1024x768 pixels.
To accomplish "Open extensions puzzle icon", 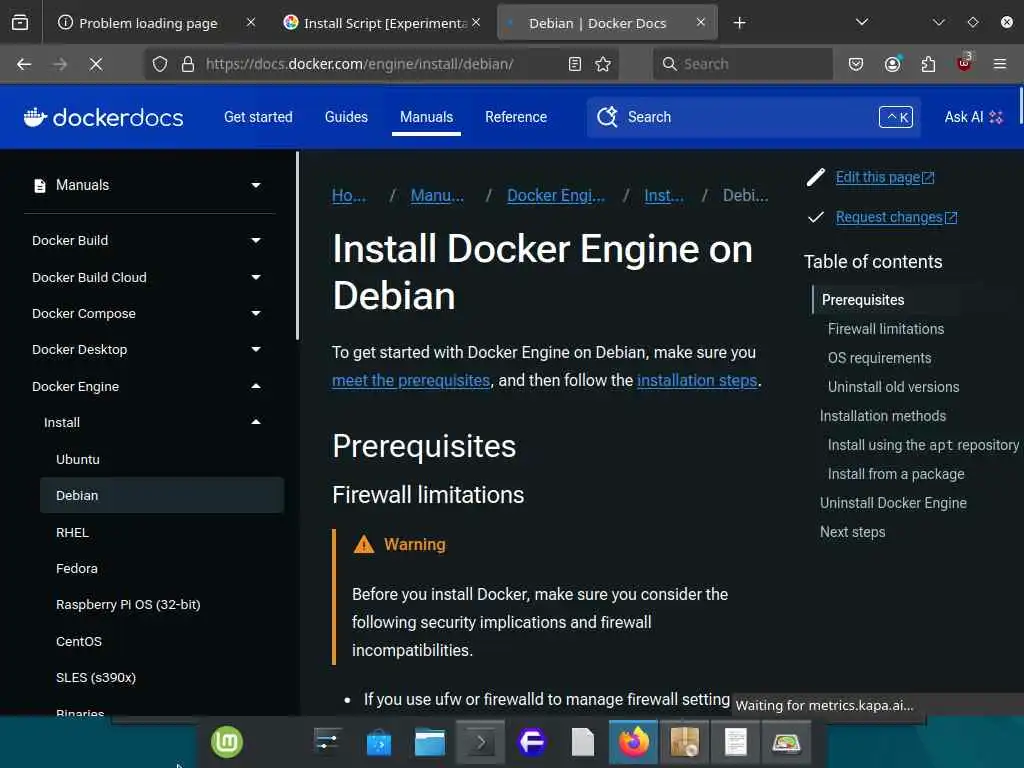I will pyautogui.click(x=928, y=64).
